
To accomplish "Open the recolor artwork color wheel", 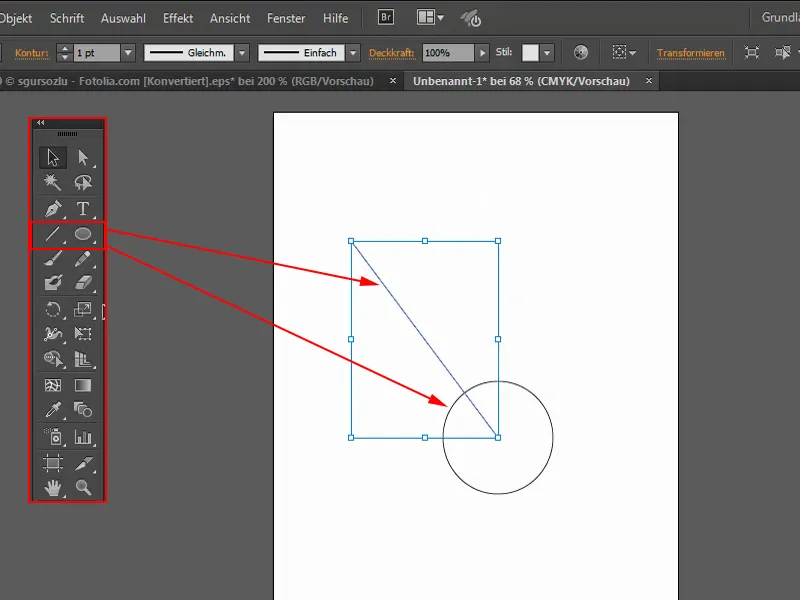I will tap(581, 53).
